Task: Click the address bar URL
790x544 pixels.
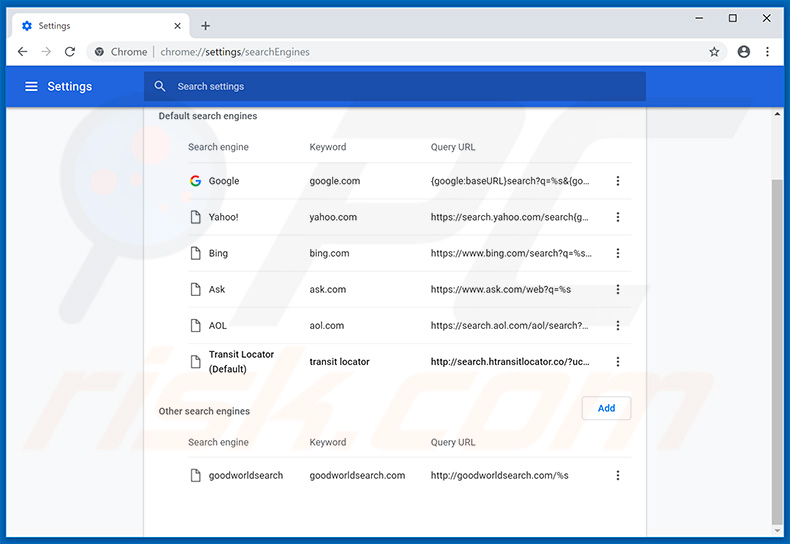Action: [x=235, y=52]
